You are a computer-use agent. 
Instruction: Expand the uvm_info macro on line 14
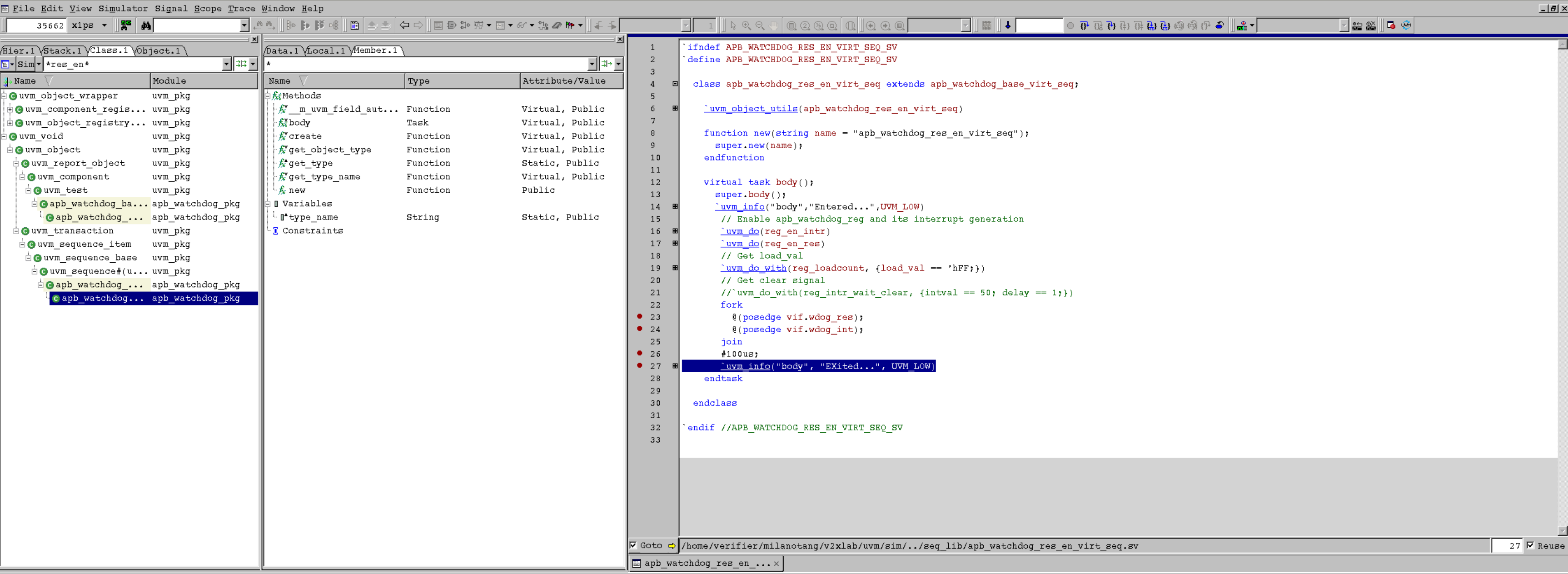click(675, 206)
